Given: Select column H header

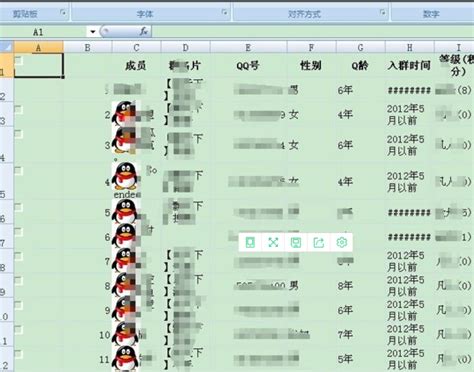Looking at the screenshot, I should pos(410,47).
